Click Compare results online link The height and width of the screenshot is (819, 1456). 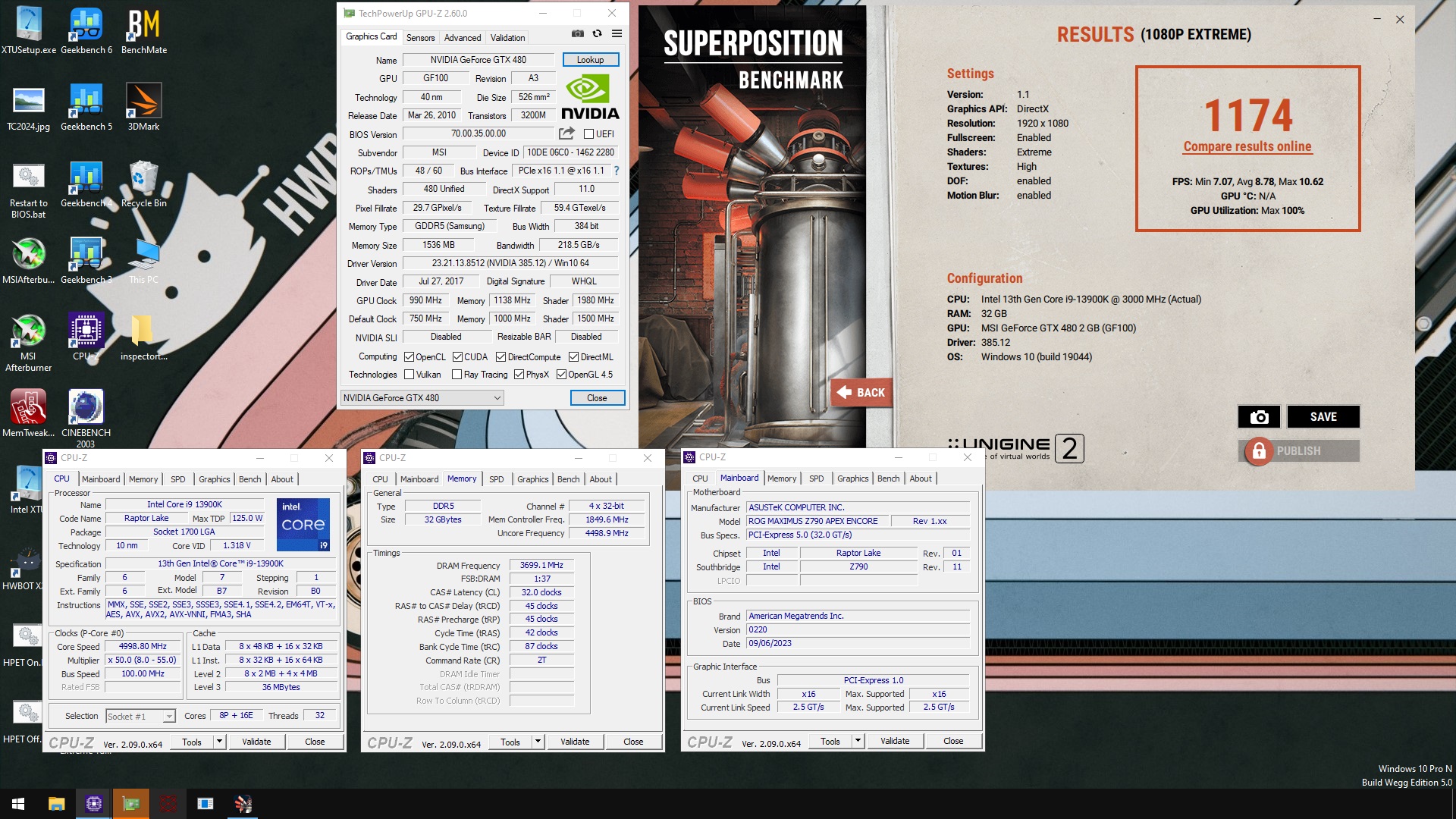coord(1247,146)
